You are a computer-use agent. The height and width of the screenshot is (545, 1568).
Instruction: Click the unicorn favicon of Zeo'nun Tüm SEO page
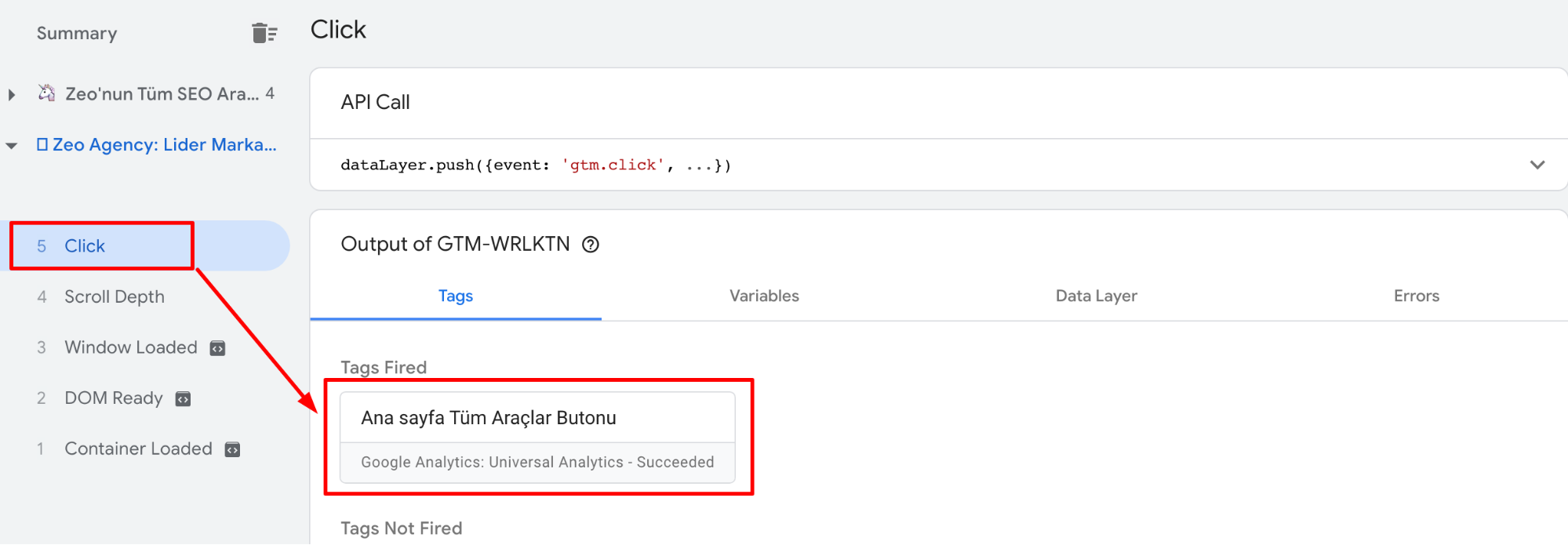pos(47,93)
